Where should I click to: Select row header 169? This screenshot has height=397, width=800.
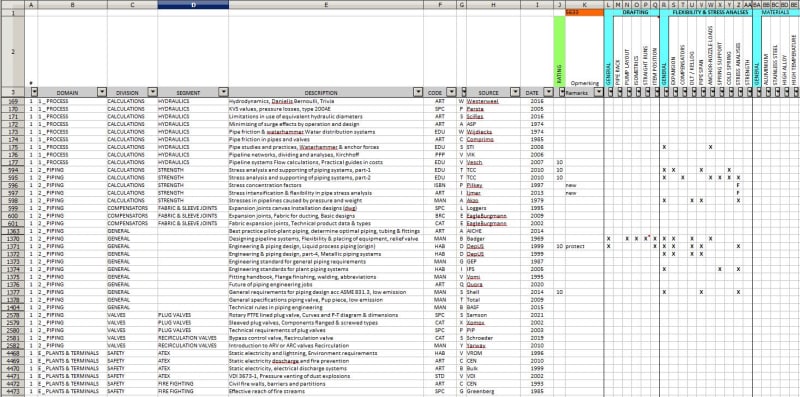[x=12, y=101]
